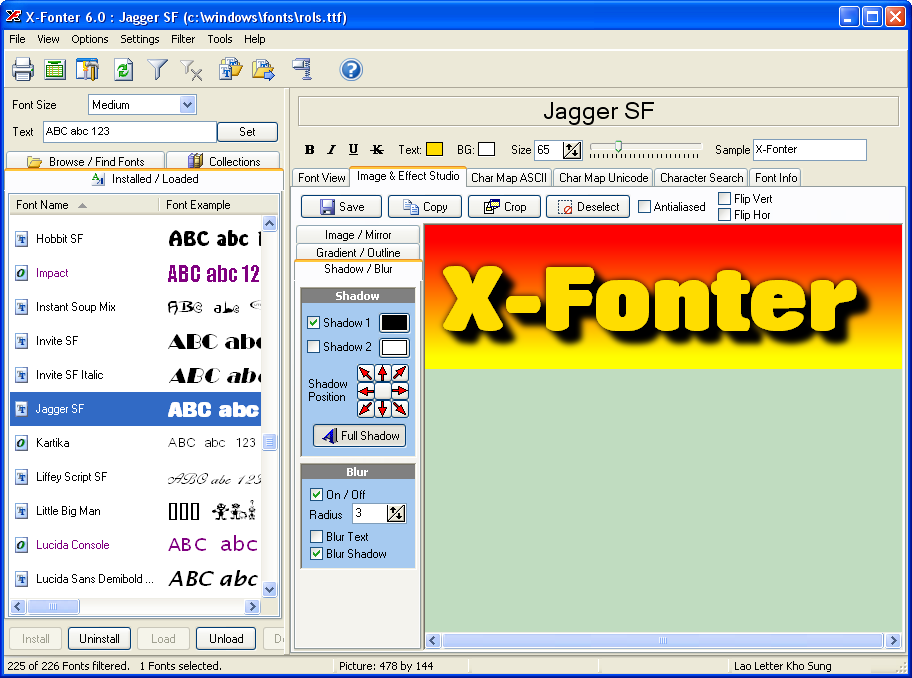Click the funnel filter icon
The height and width of the screenshot is (678, 912).
157,69
